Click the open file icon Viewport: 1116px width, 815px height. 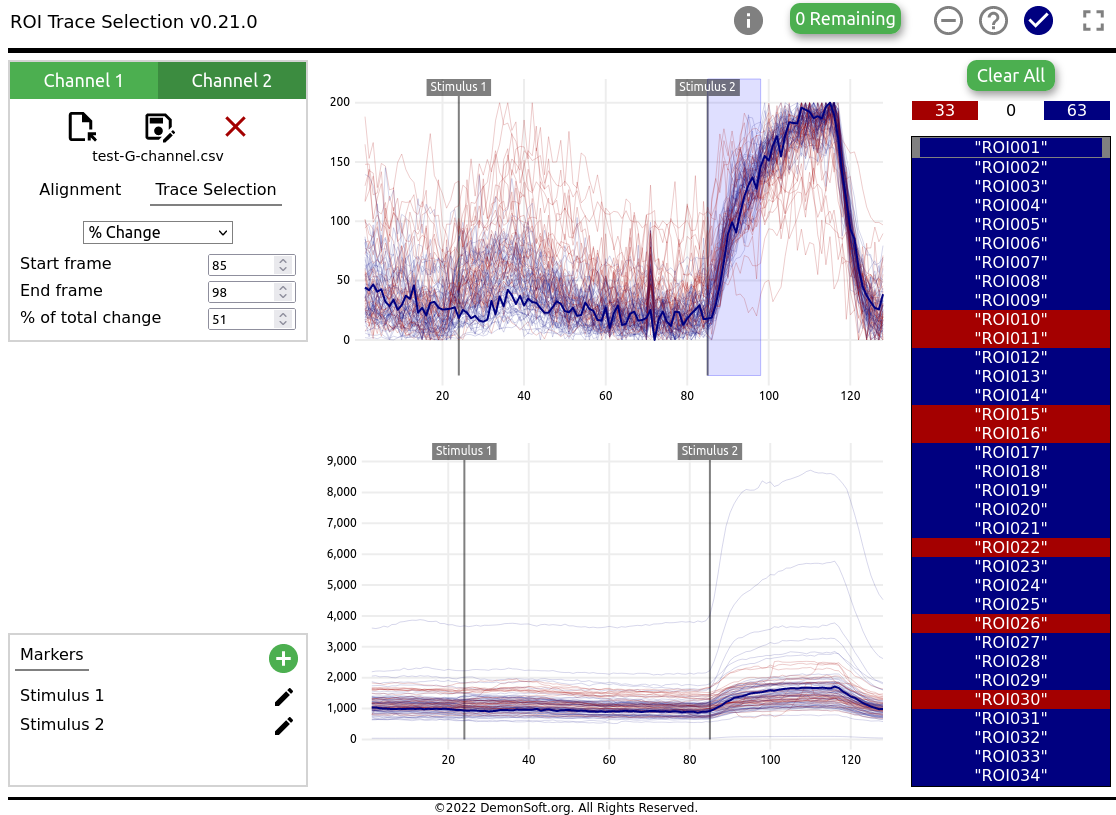tap(82, 127)
